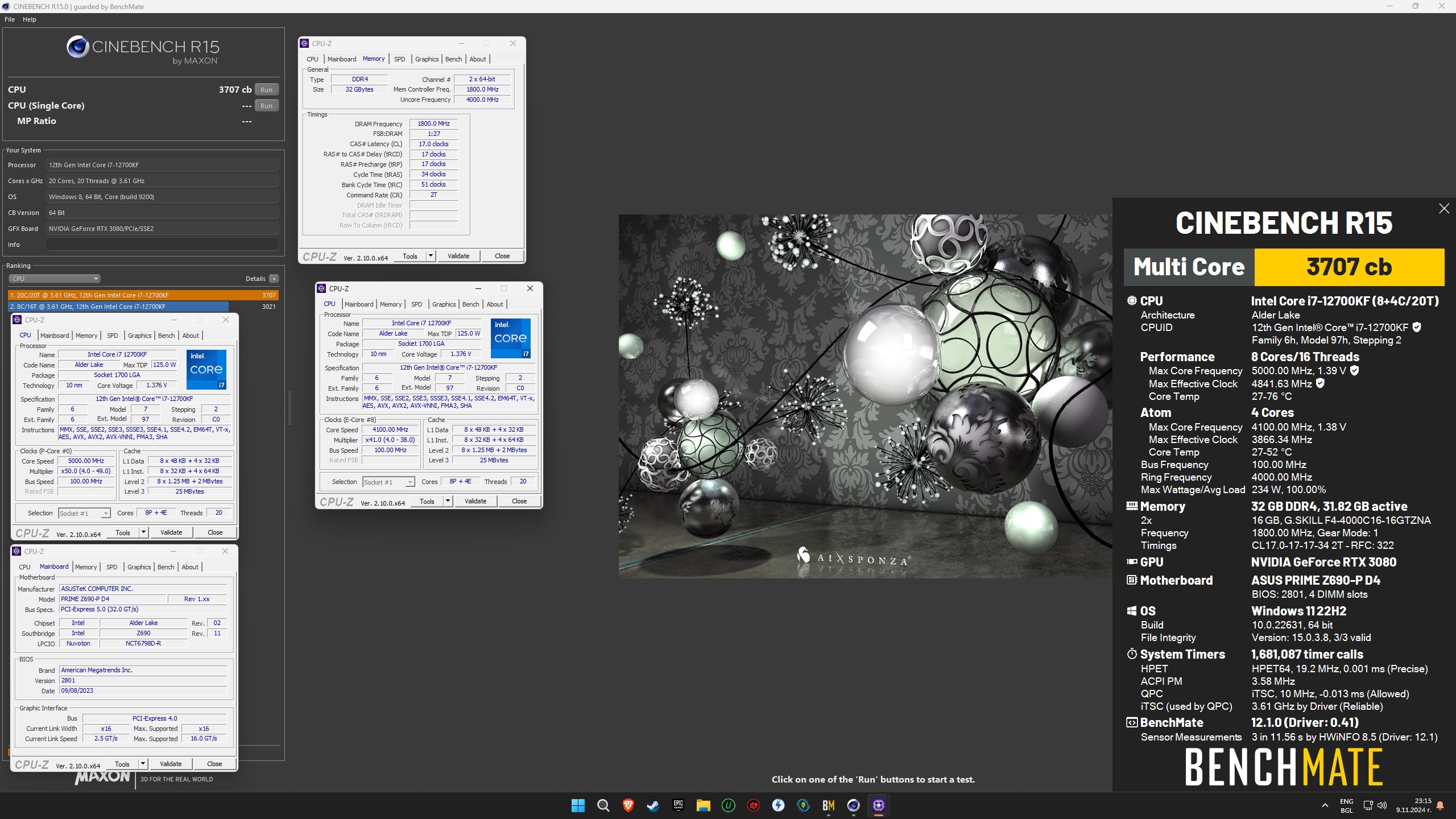
Task: Click the Tools button in the CPU-Z window showing E-Core #8 clocks
Action: pos(427,501)
